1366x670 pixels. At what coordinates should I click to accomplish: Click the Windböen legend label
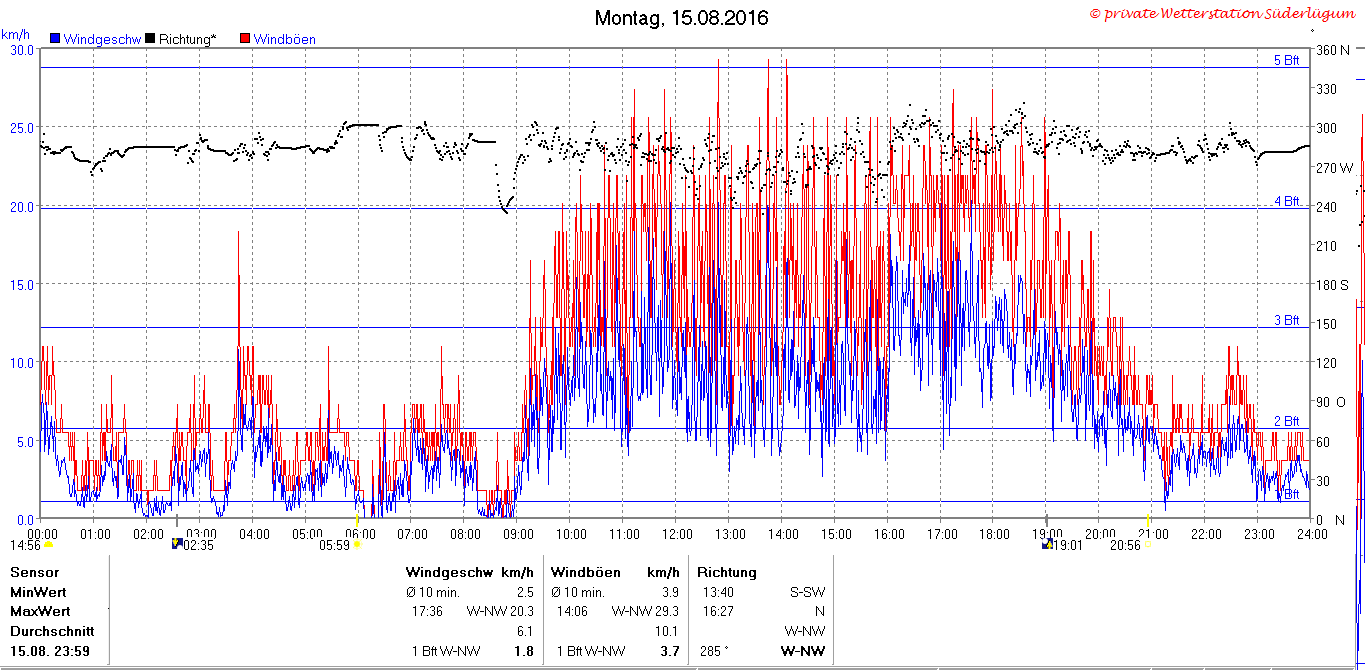coord(285,40)
